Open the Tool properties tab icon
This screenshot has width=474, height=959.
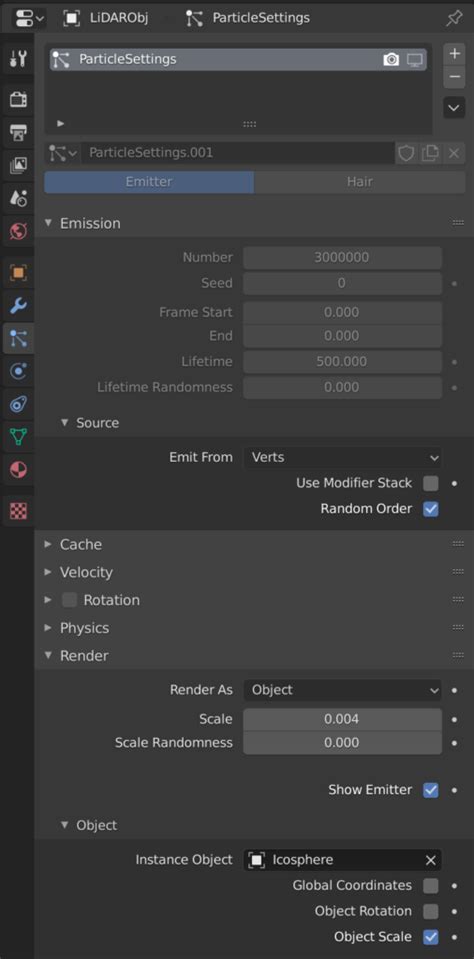18,59
